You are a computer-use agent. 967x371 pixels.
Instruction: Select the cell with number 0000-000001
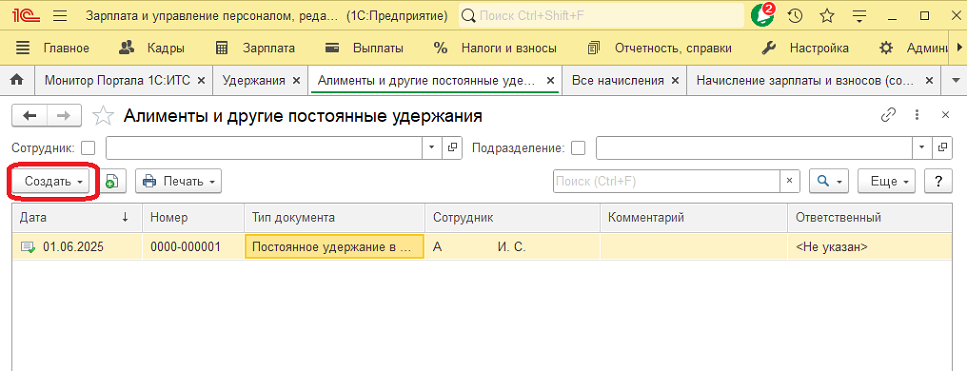pos(193,247)
